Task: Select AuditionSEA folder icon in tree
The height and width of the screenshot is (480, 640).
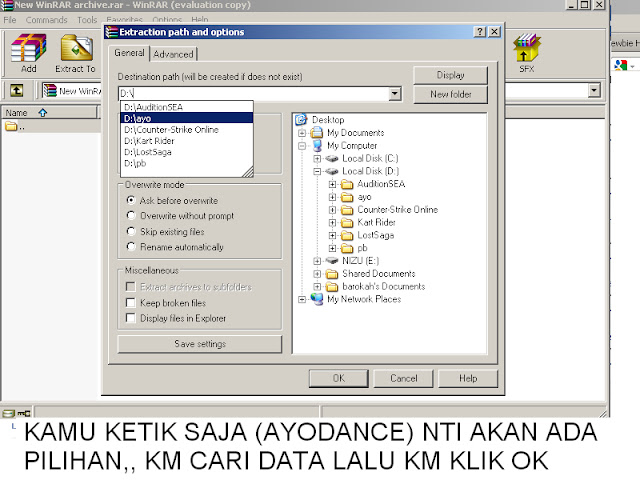Action: pyautogui.click(x=347, y=184)
